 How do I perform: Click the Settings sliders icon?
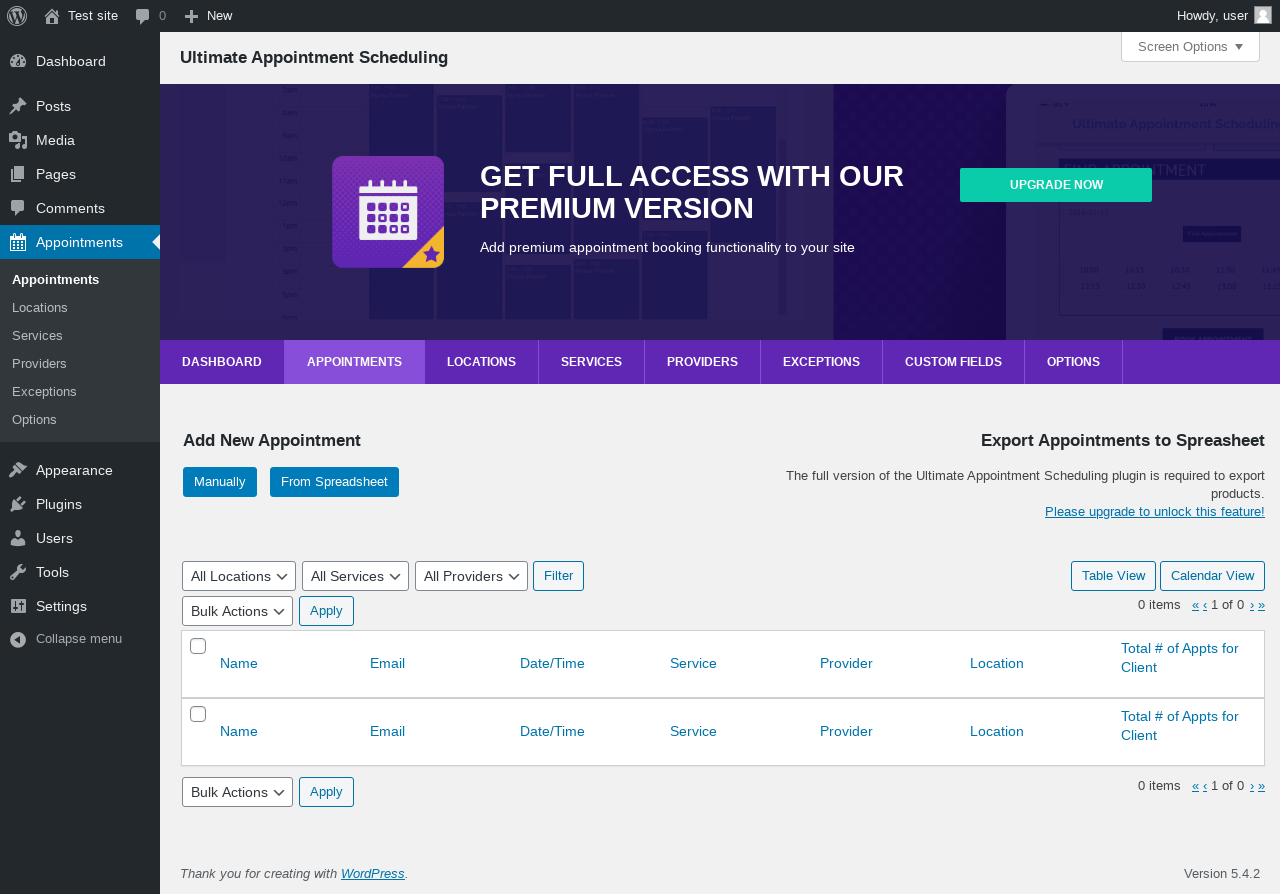(18, 606)
